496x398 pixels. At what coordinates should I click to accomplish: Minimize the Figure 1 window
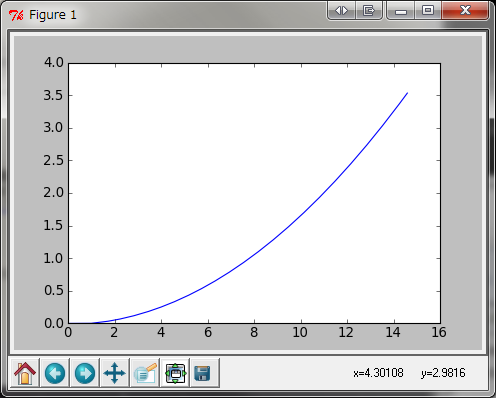pyautogui.click(x=401, y=11)
